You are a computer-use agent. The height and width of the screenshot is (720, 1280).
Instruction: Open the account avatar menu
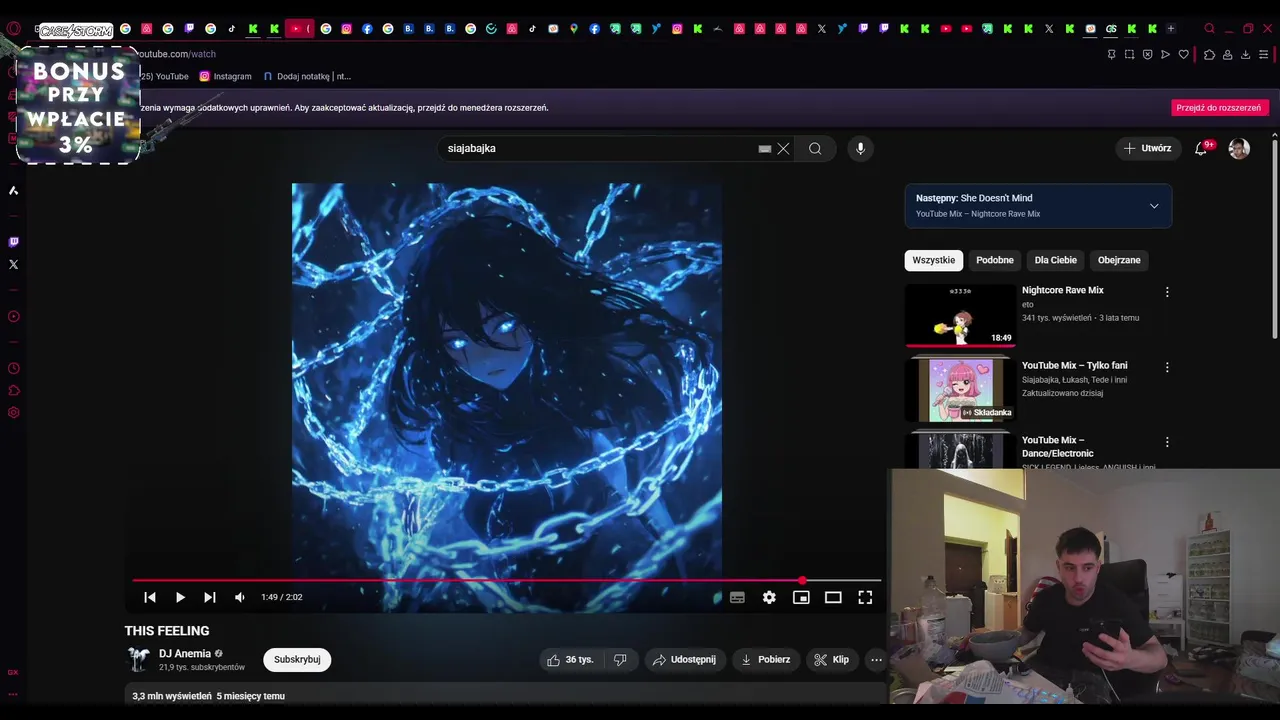tap(1239, 149)
